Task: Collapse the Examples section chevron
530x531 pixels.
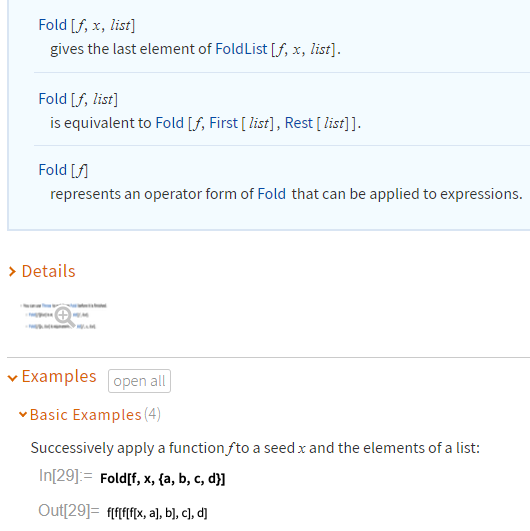Action: click(x=13, y=378)
